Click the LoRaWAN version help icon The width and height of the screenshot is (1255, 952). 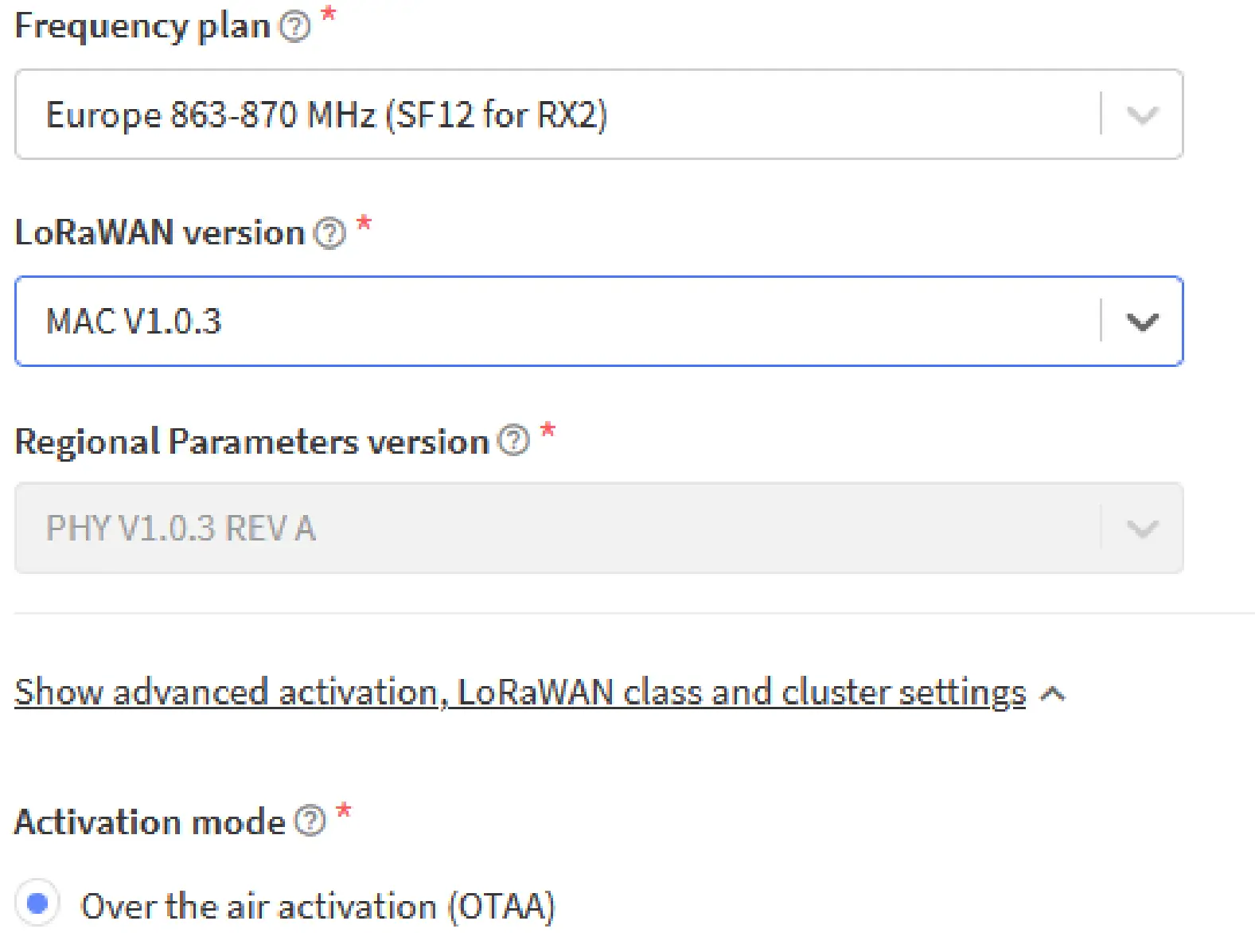329,233
